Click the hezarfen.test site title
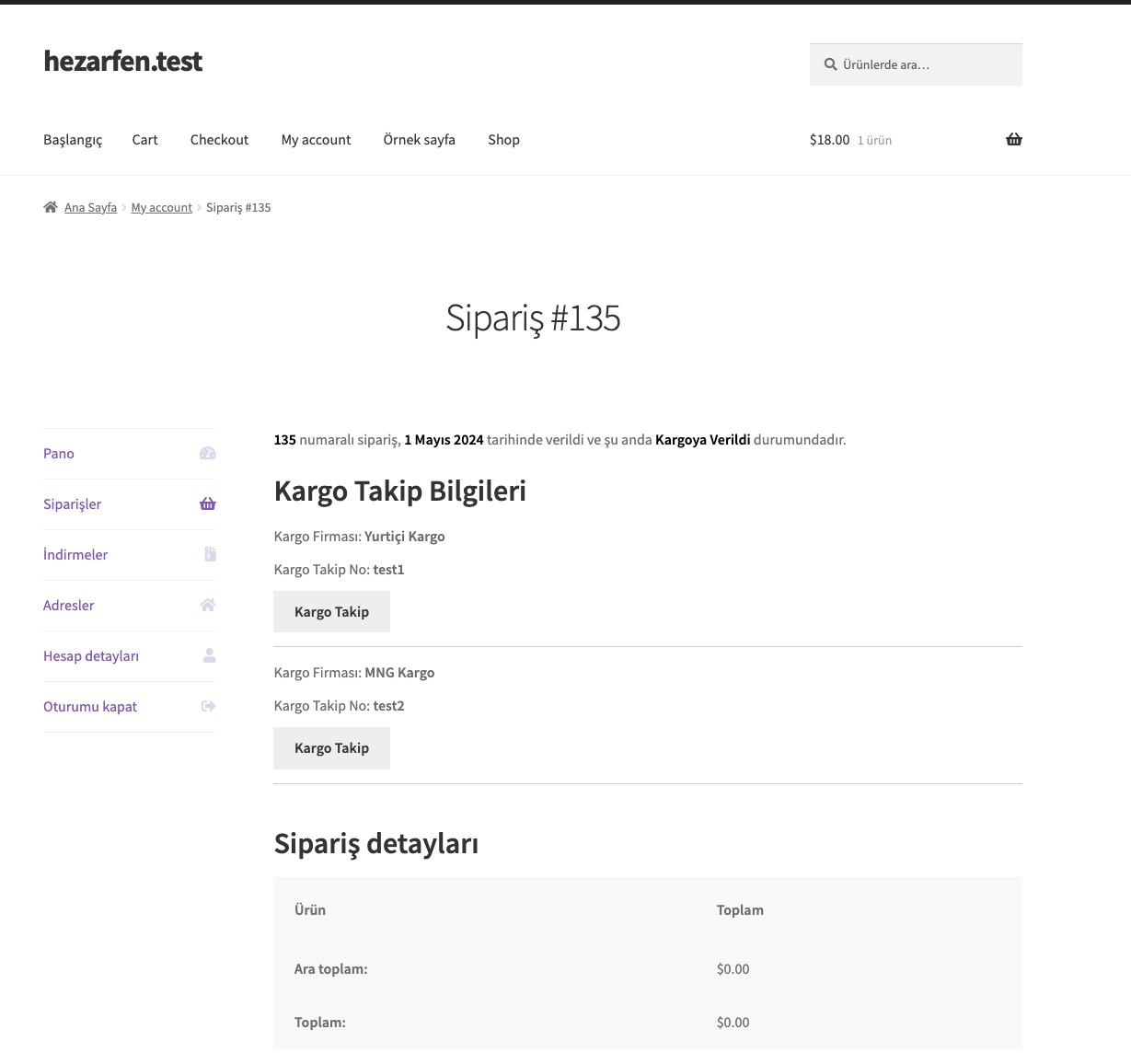1131x1064 pixels. click(122, 61)
